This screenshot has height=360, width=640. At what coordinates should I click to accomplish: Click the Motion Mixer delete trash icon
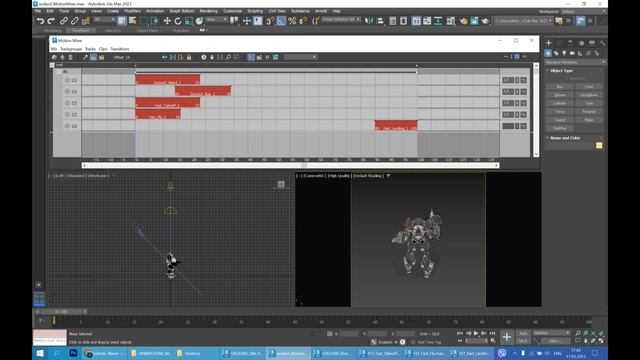(70, 58)
